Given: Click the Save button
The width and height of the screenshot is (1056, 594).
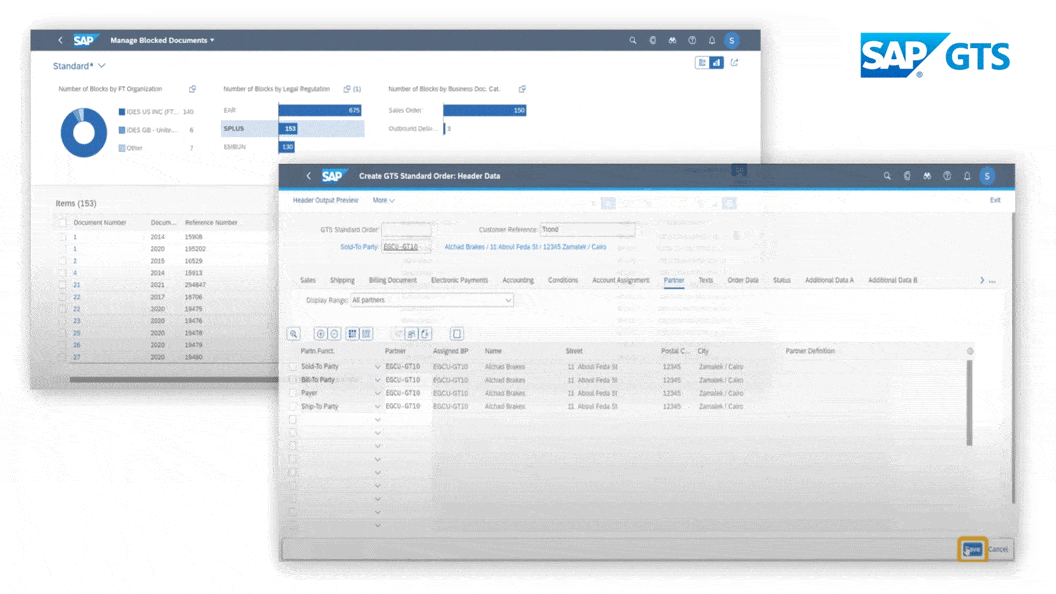Looking at the screenshot, I should (972, 549).
